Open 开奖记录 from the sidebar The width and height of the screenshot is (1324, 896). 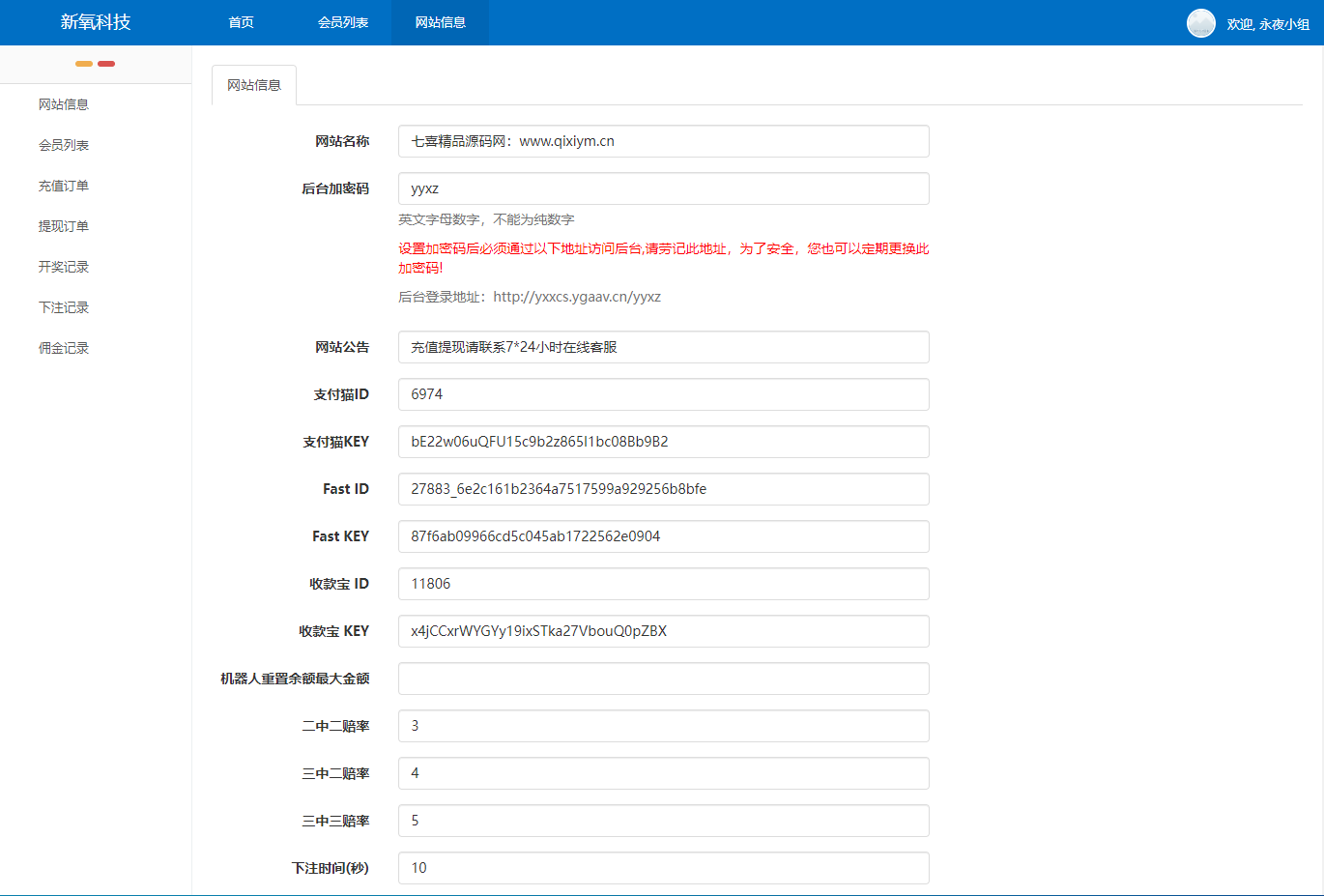tap(64, 266)
